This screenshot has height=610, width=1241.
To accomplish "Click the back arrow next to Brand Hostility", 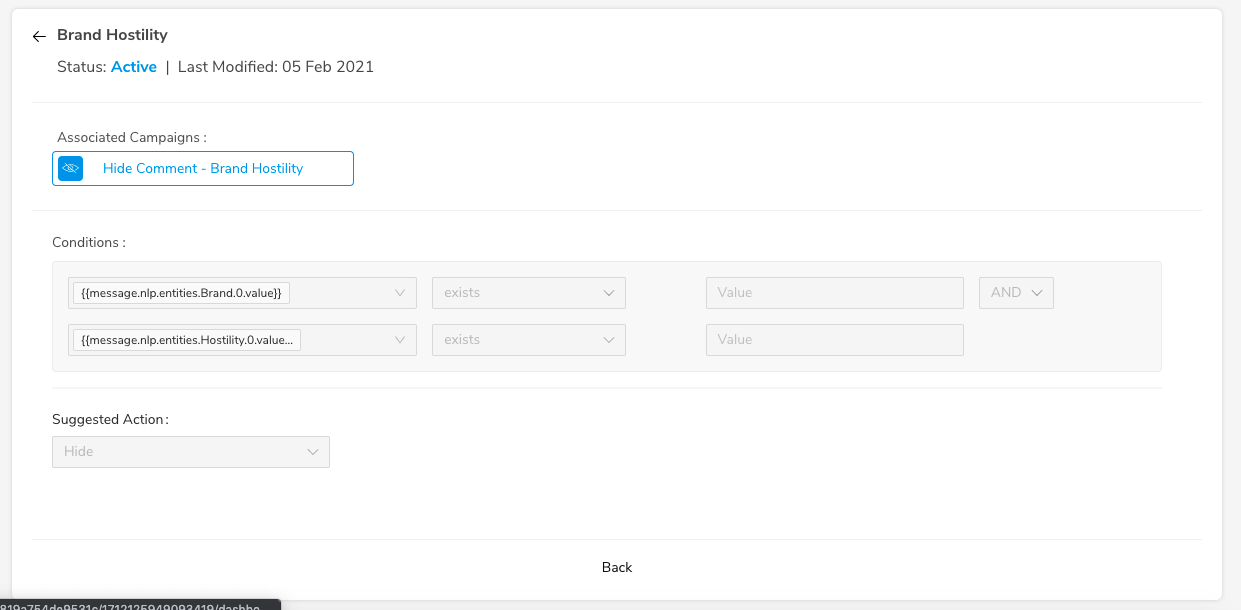I will pyautogui.click(x=39, y=36).
